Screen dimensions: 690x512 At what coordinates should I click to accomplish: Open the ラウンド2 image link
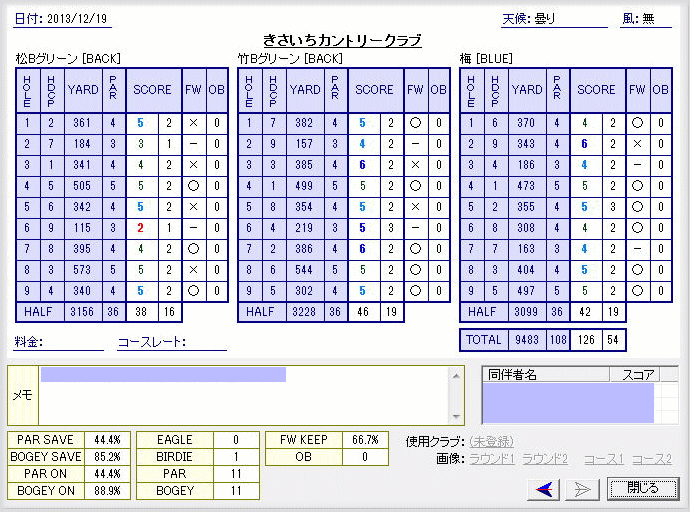coord(545,459)
